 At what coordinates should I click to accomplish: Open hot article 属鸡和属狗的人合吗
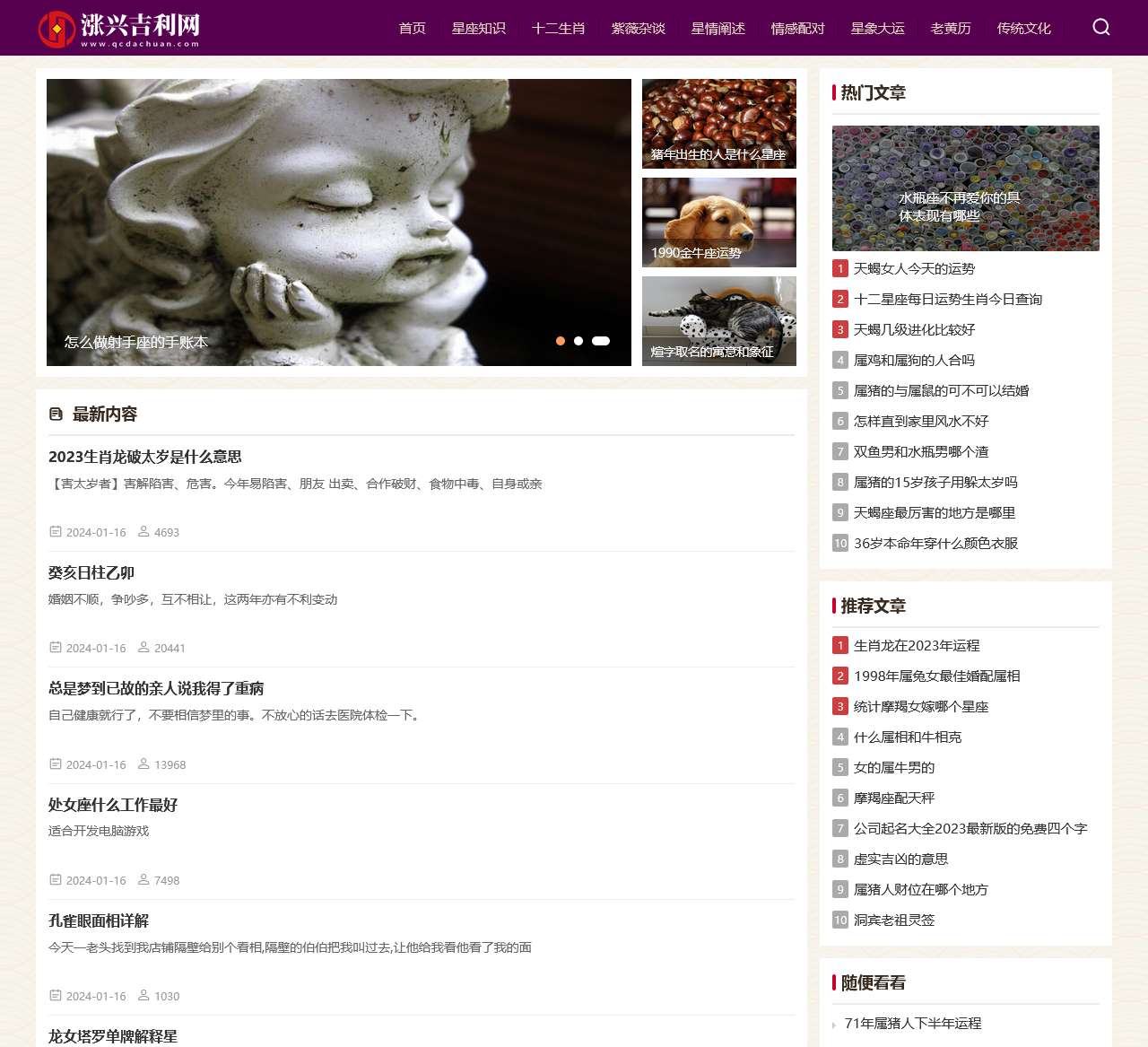pos(914,360)
